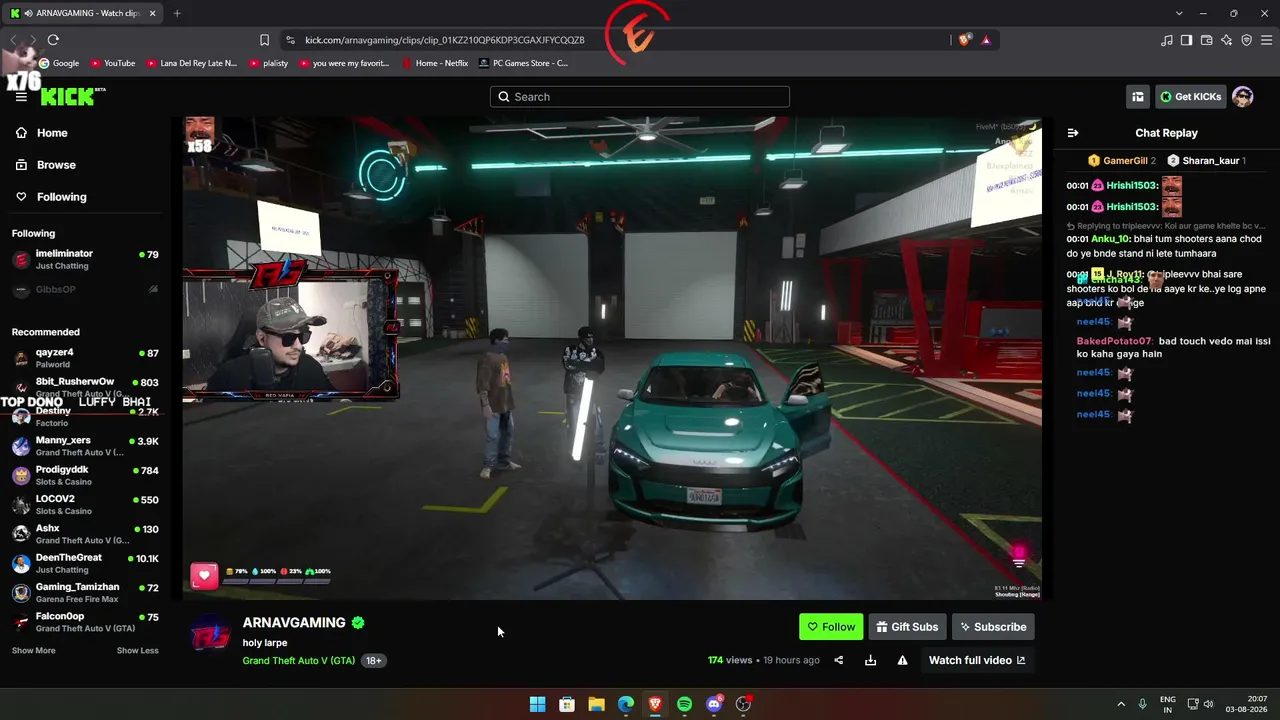This screenshot has width=1280, height=720.
Task: Select the ARNAVGAMING browser tab
Action: point(83,13)
